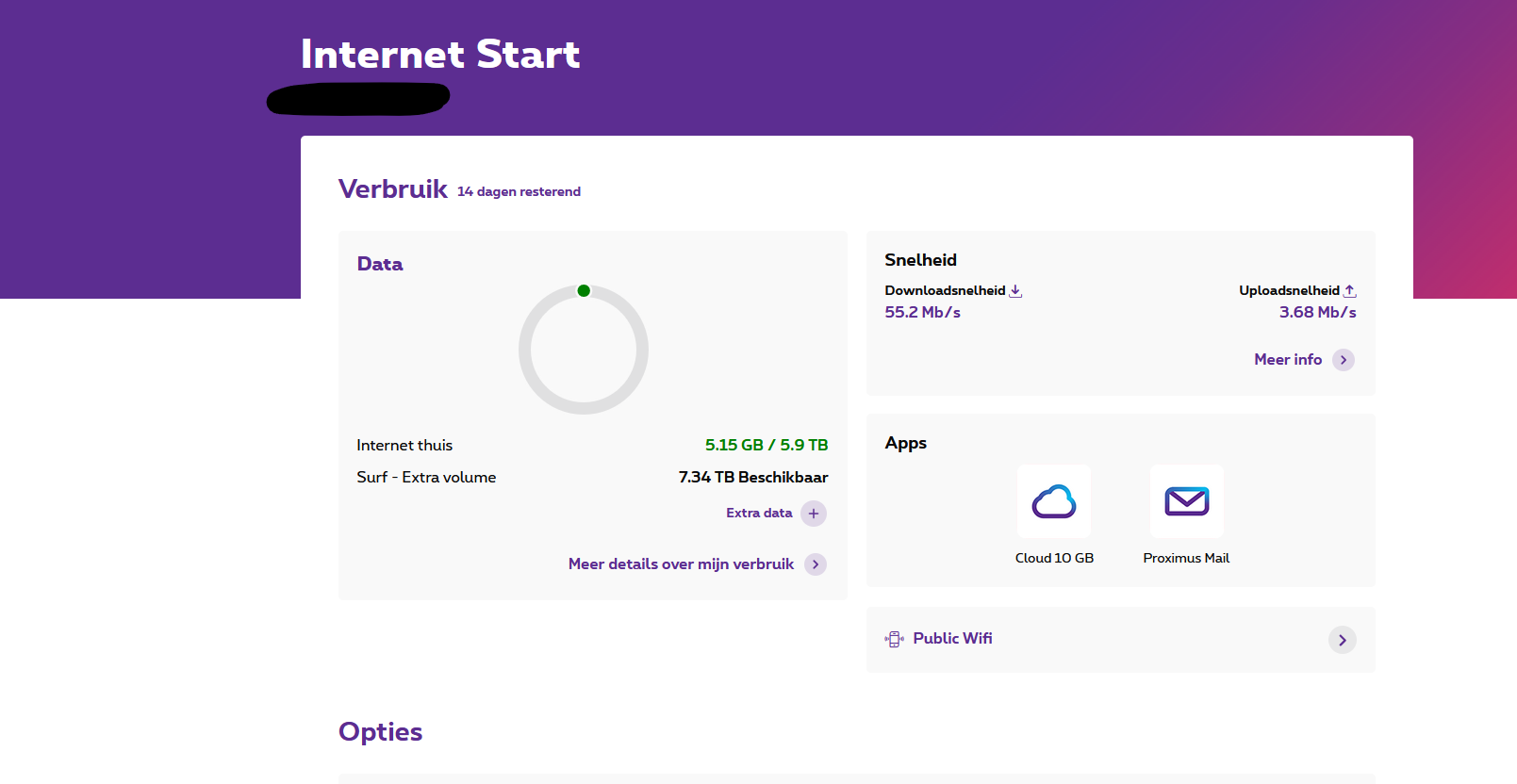Click the Extra data link text
Viewport: 1517px width, 784px height.
click(x=759, y=514)
